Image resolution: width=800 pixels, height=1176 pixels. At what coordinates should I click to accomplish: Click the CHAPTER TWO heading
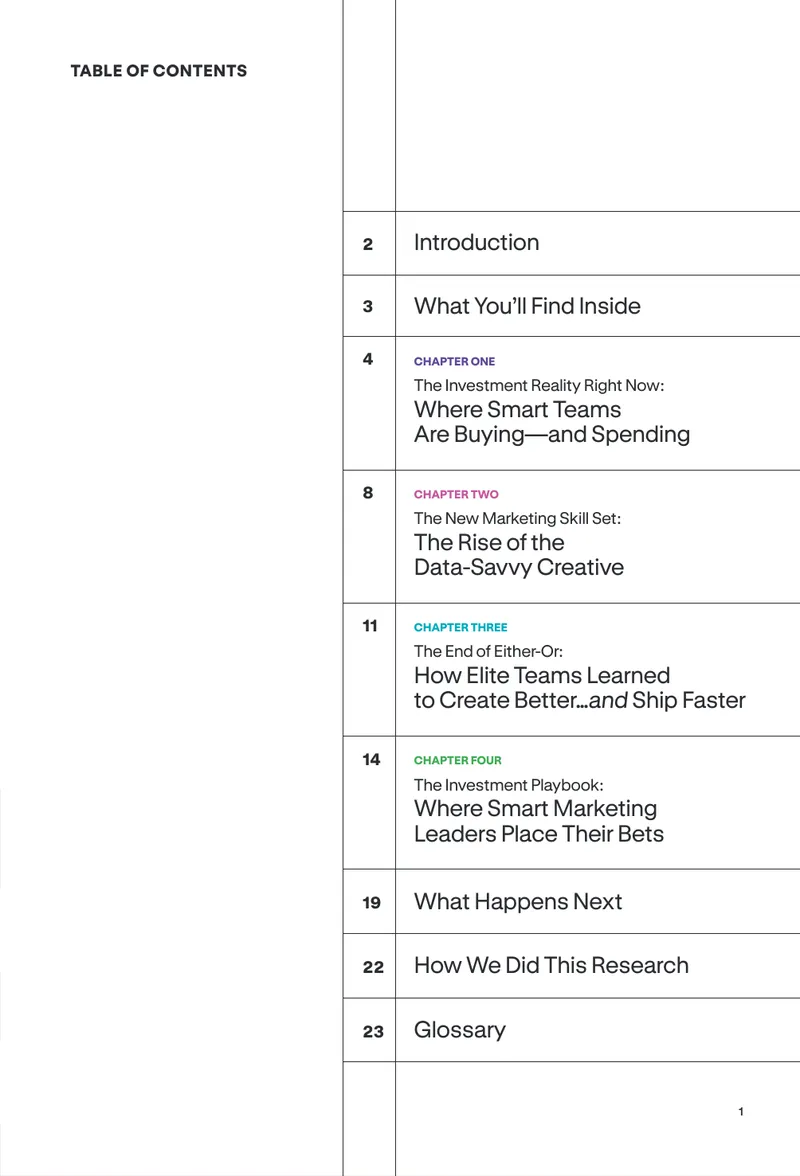pos(456,494)
